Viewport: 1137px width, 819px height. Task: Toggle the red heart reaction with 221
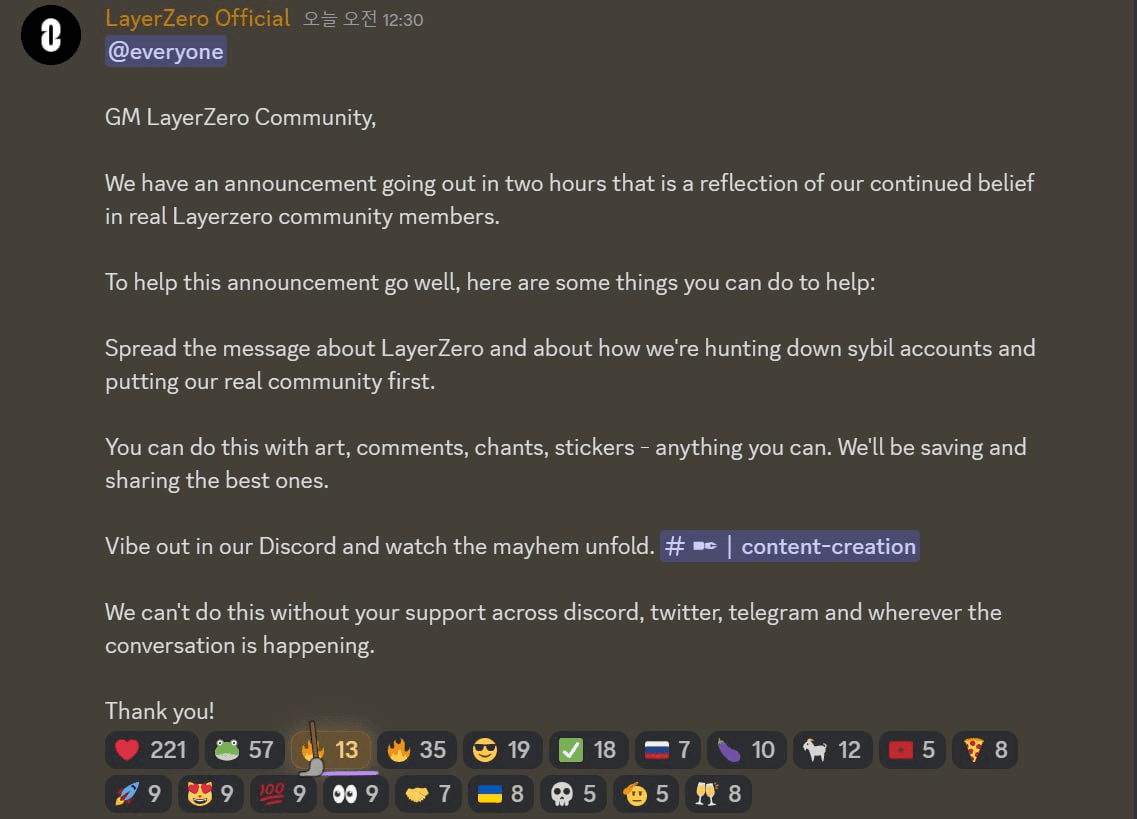coord(151,749)
